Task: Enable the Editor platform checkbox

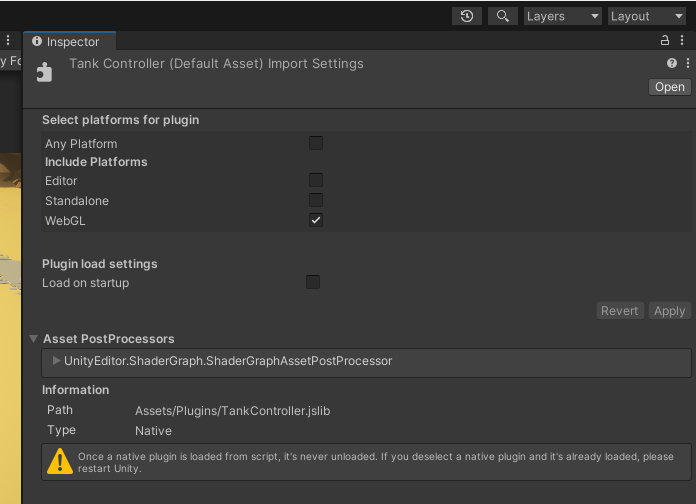Action: tap(316, 180)
